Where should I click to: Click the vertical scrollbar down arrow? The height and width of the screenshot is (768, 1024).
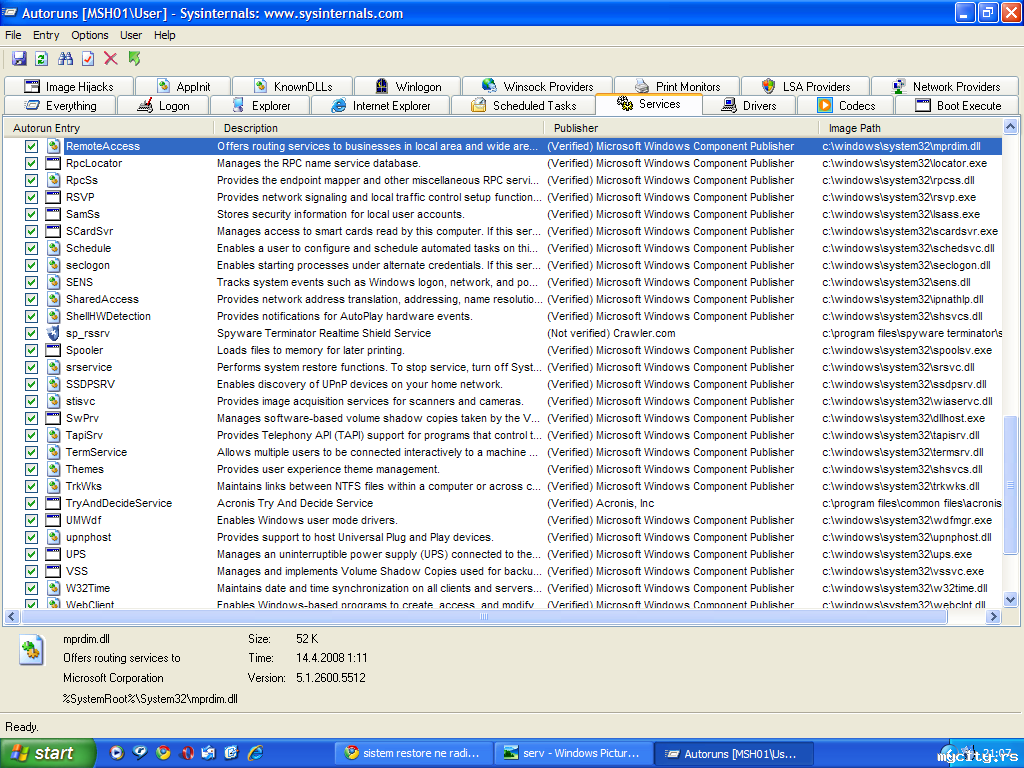(1010, 599)
